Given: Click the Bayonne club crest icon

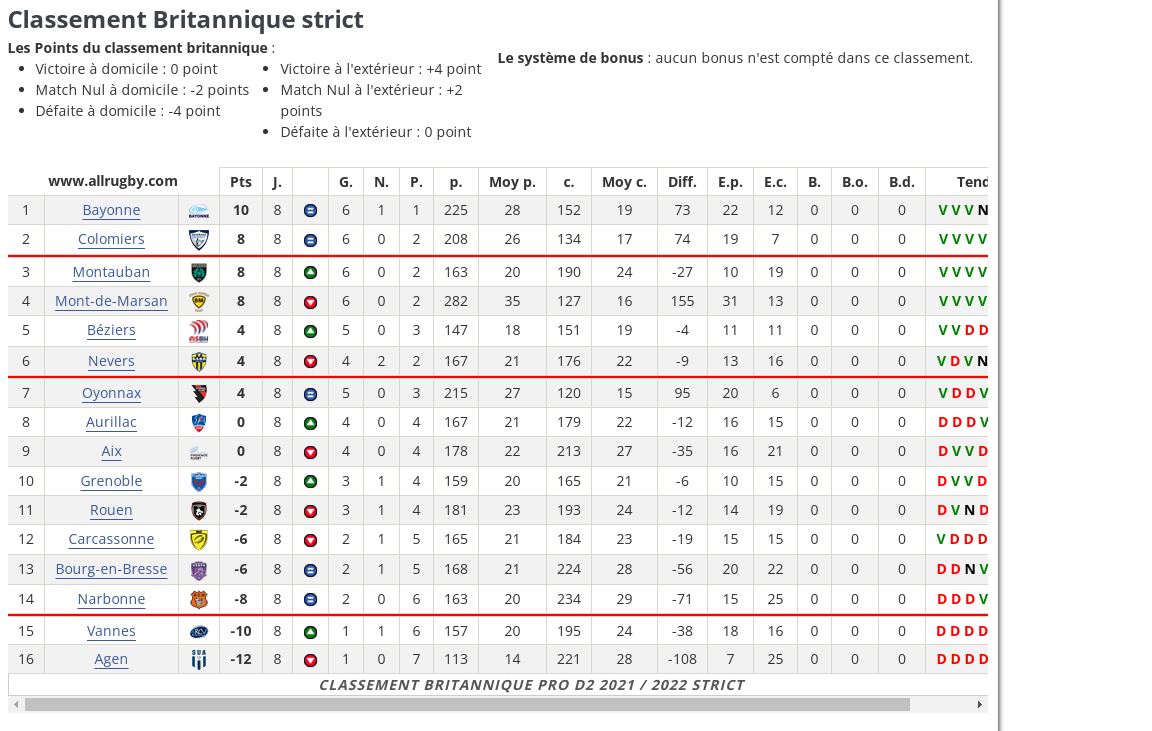Looking at the screenshot, I should point(199,210).
